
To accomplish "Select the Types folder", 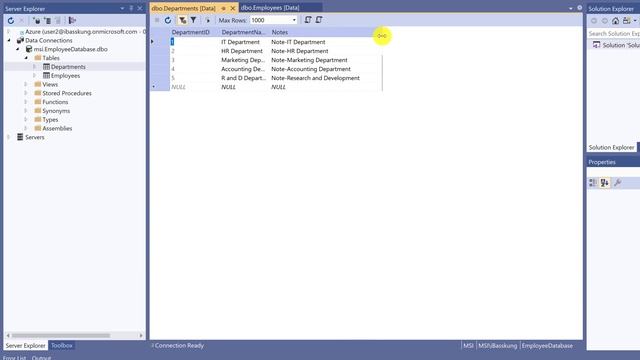I will point(50,120).
